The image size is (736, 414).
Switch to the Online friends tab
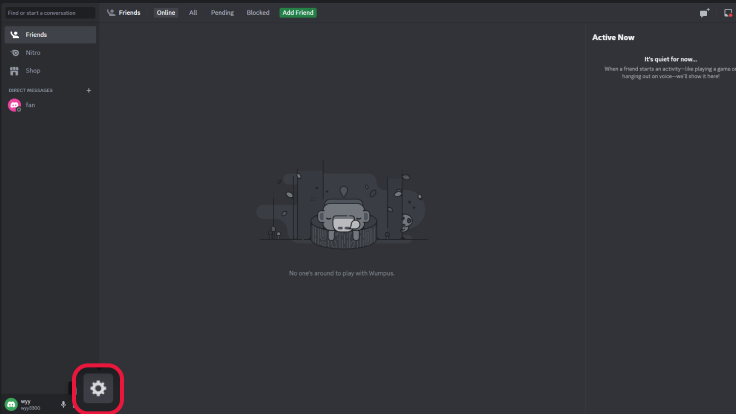pos(166,13)
